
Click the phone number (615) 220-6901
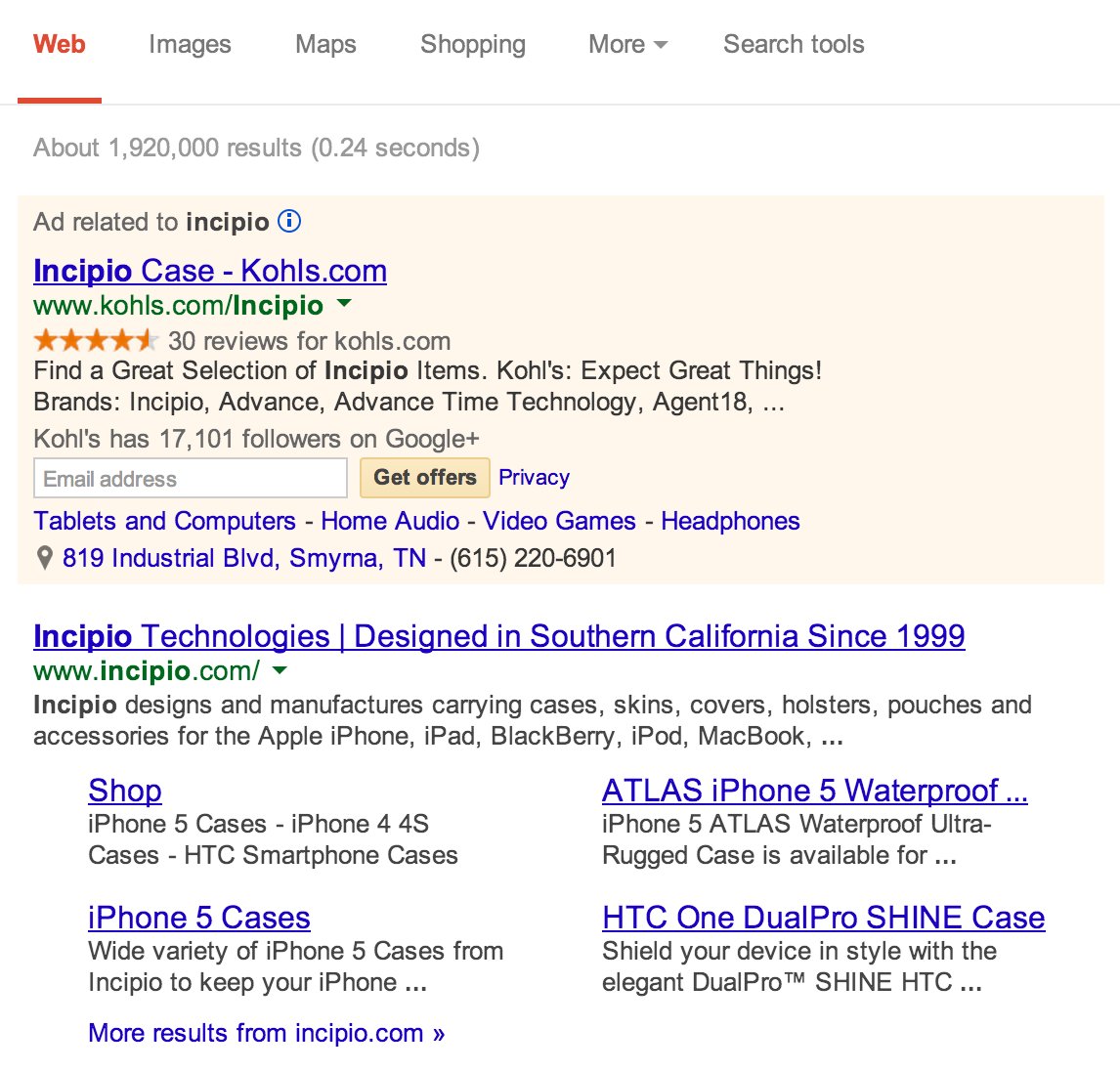click(533, 558)
